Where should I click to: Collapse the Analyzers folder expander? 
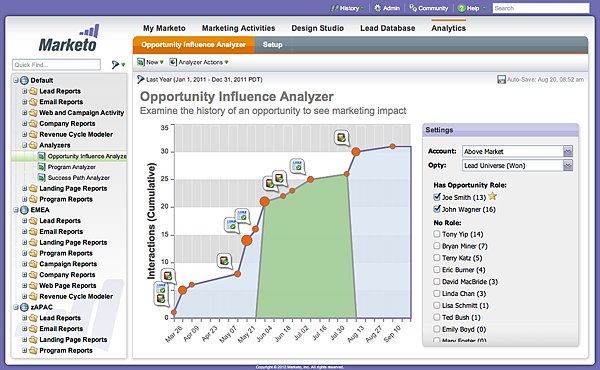24,145
